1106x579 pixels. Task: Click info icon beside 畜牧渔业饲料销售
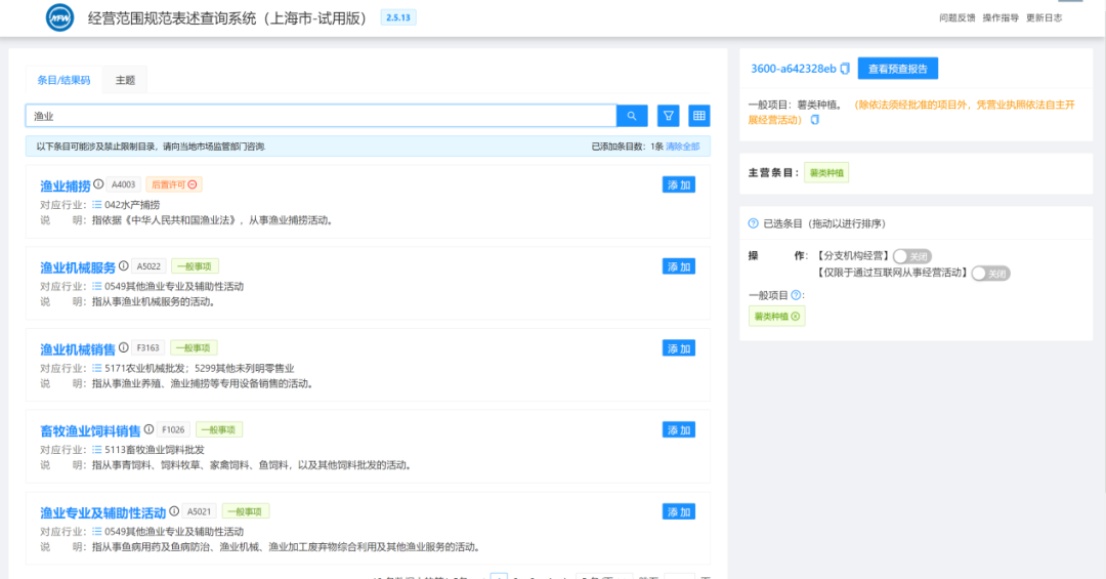pos(149,429)
